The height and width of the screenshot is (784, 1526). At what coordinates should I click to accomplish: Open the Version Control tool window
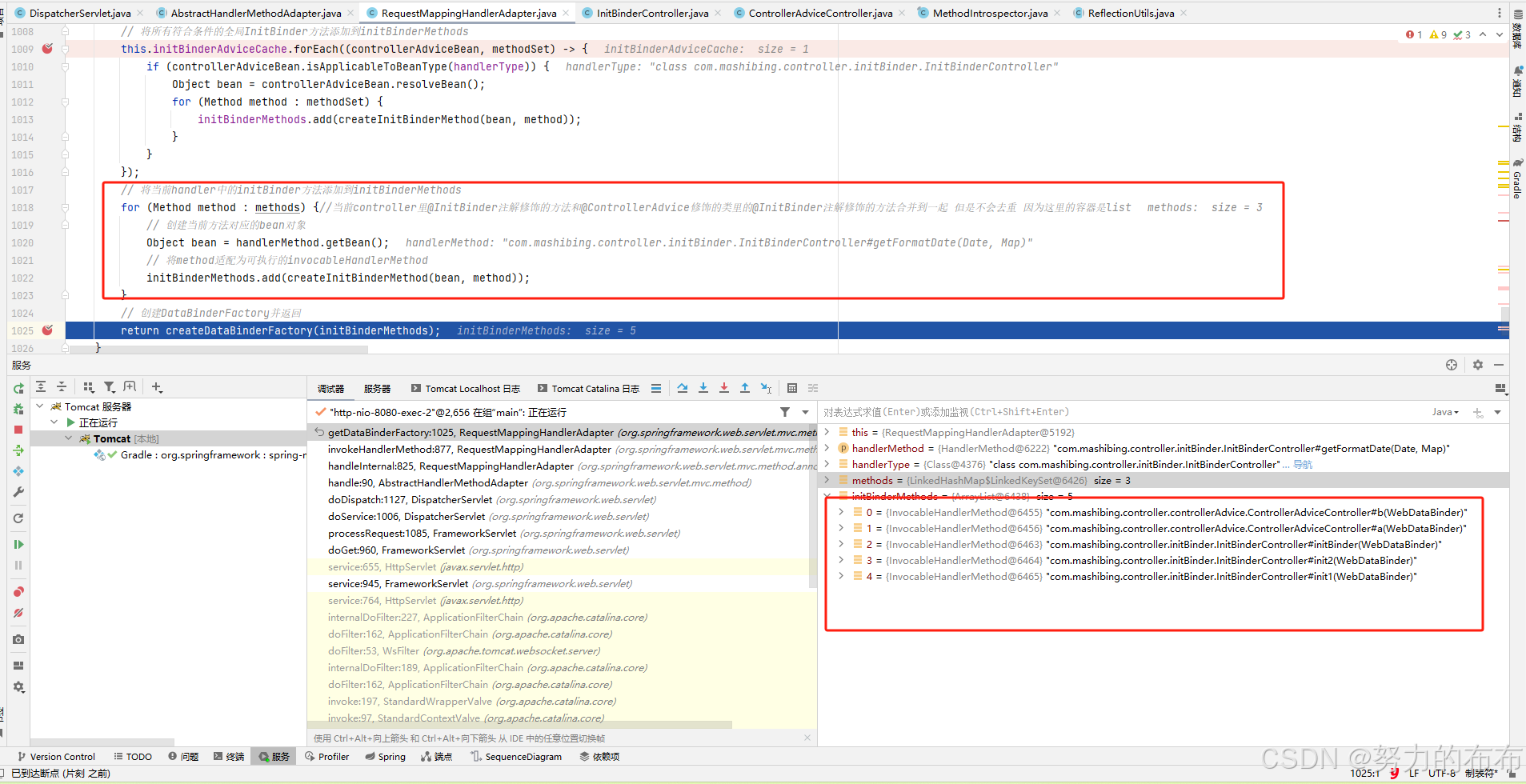(x=56, y=757)
